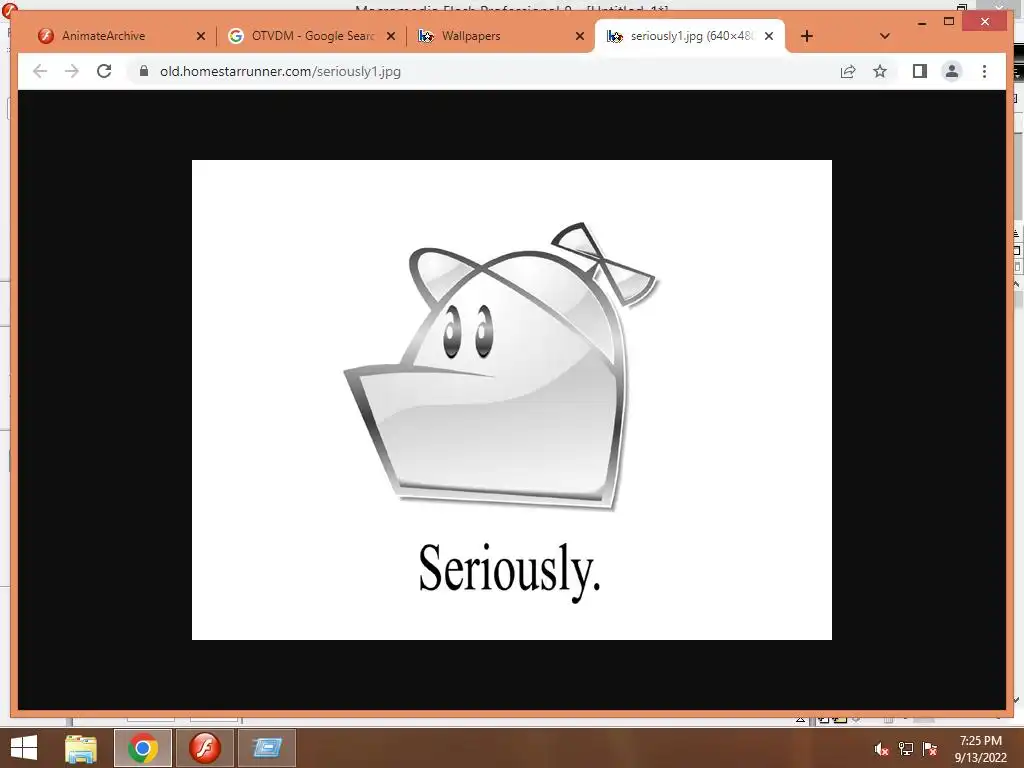Unmute the system volume tray icon
Image resolution: width=1024 pixels, height=768 pixels.
(x=882, y=749)
